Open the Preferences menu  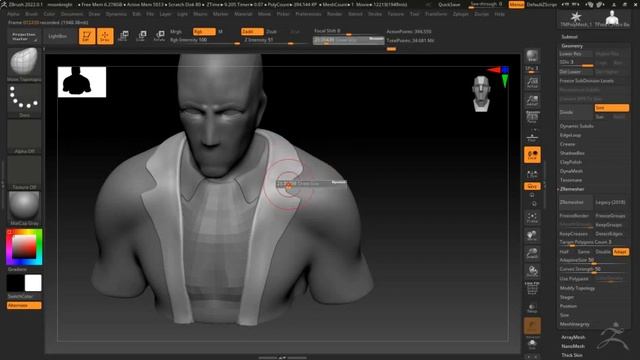click(308, 14)
